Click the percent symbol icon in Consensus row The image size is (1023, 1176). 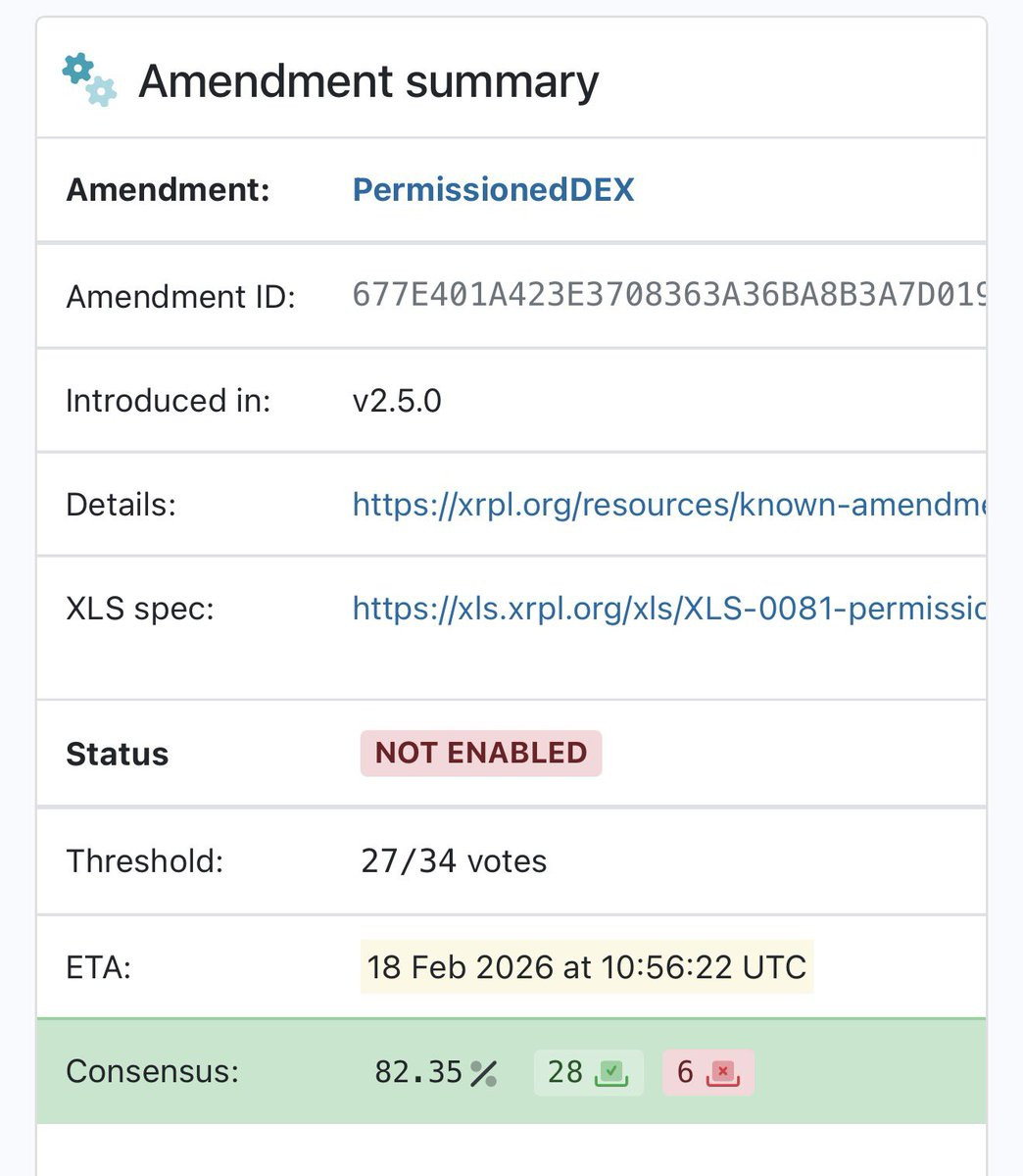pyautogui.click(x=483, y=1073)
